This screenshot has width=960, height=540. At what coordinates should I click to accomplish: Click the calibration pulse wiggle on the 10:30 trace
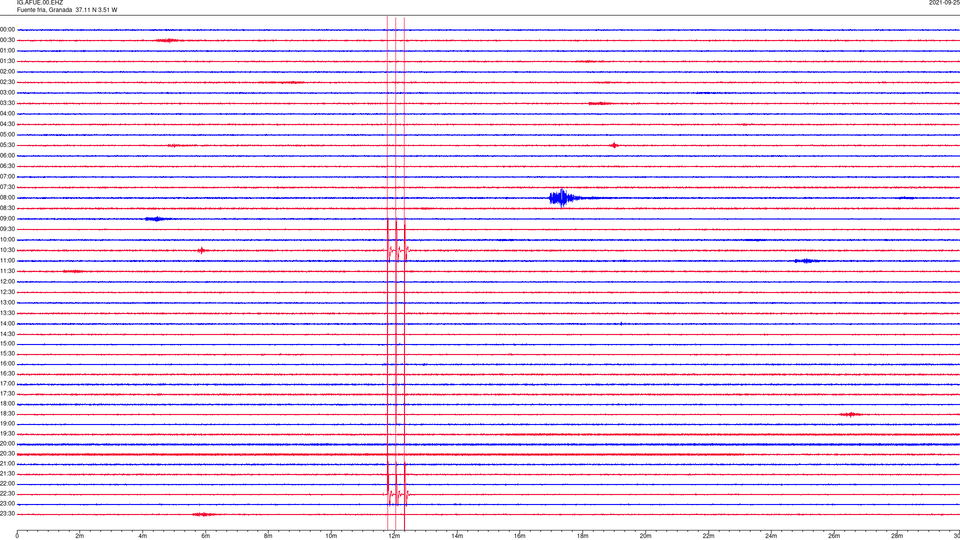click(397, 250)
